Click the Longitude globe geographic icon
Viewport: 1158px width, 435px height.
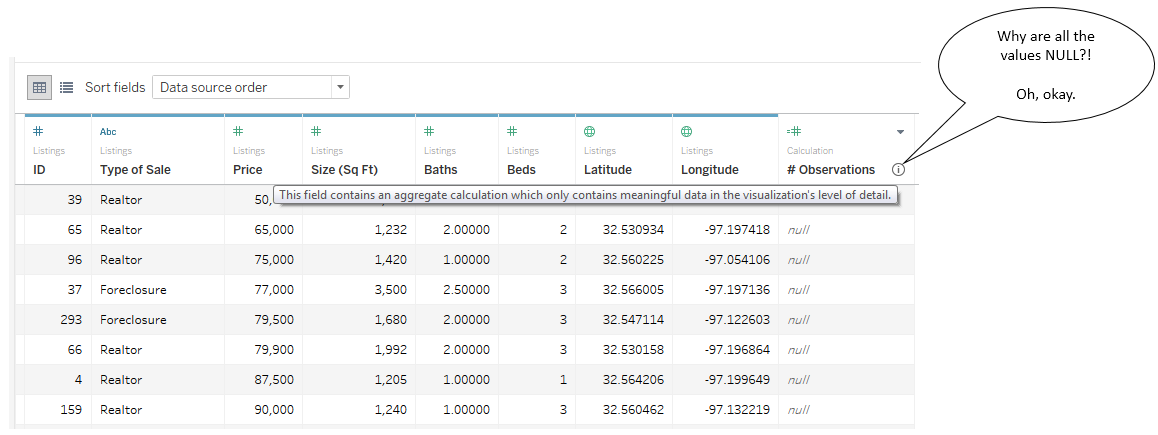pyautogui.click(x=687, y=131)
